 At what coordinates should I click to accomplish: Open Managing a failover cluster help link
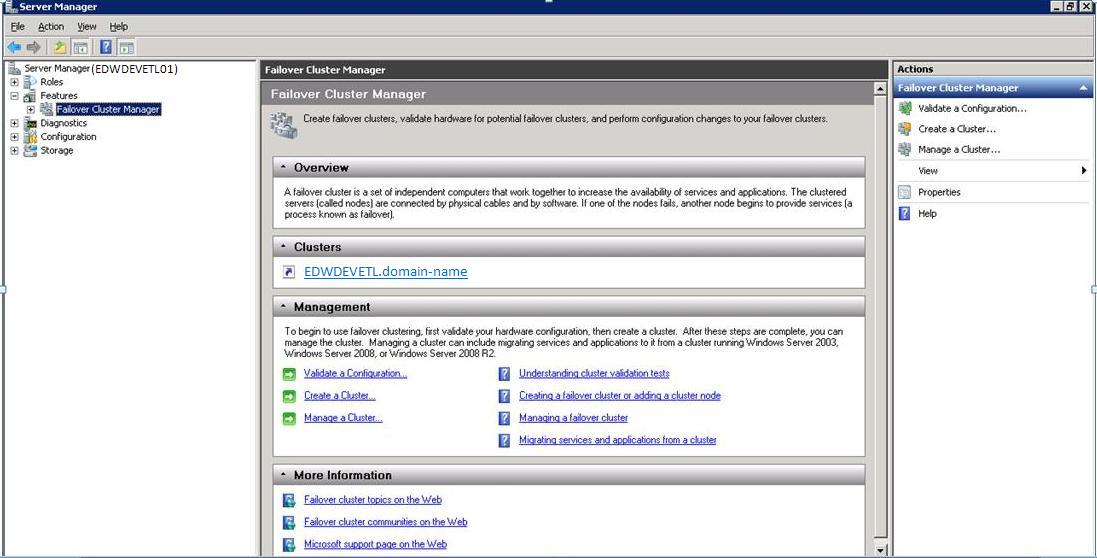coord(574,418)
